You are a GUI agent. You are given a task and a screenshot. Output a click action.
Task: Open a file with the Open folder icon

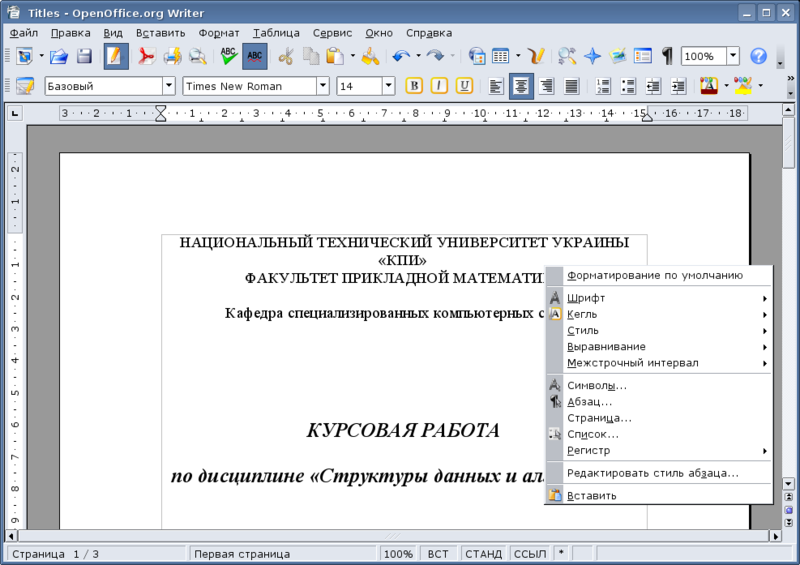click(59, 56)
